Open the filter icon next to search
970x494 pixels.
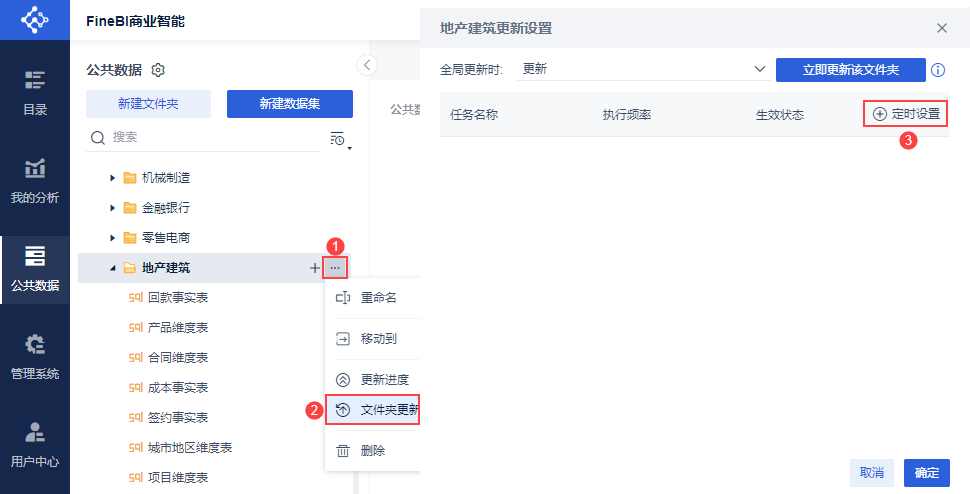[339, 138]
